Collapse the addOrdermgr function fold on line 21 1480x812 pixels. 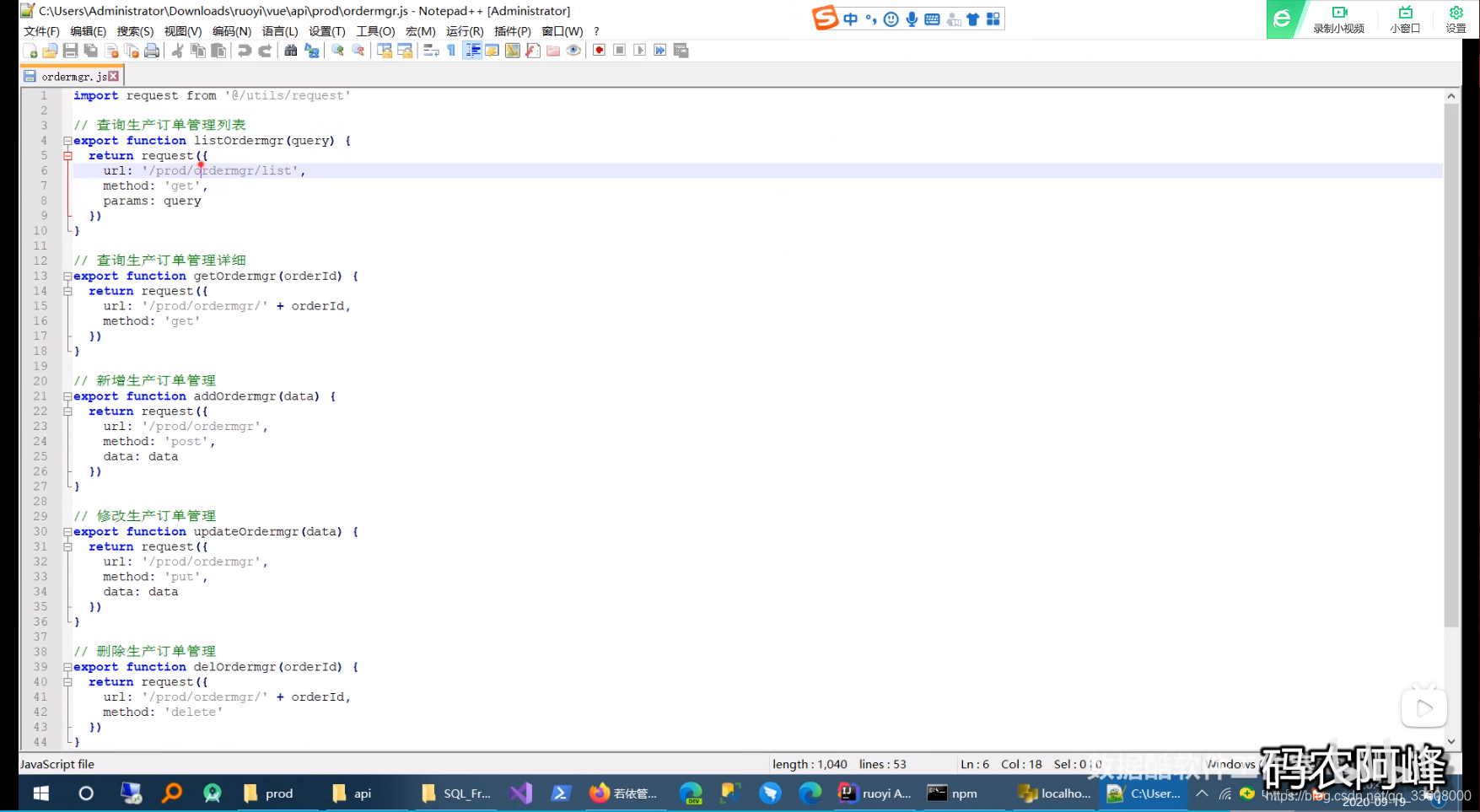pos(67,396)
